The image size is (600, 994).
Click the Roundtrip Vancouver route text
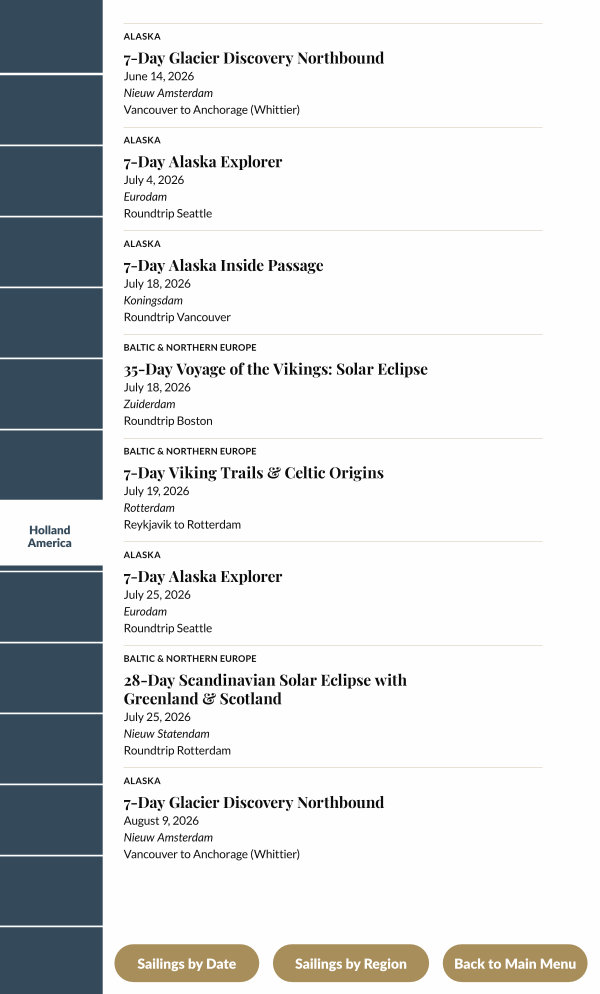click(x=177, y=317)
